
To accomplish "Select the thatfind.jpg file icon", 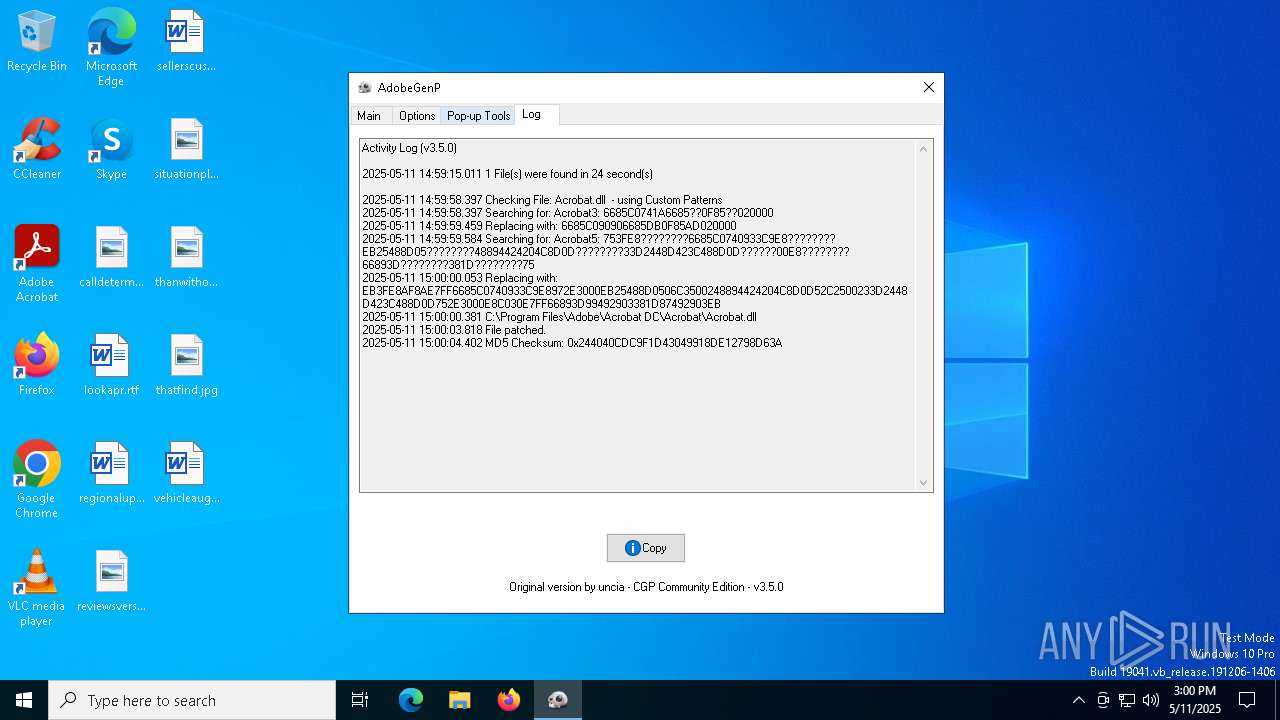I will tap(186, 366).
